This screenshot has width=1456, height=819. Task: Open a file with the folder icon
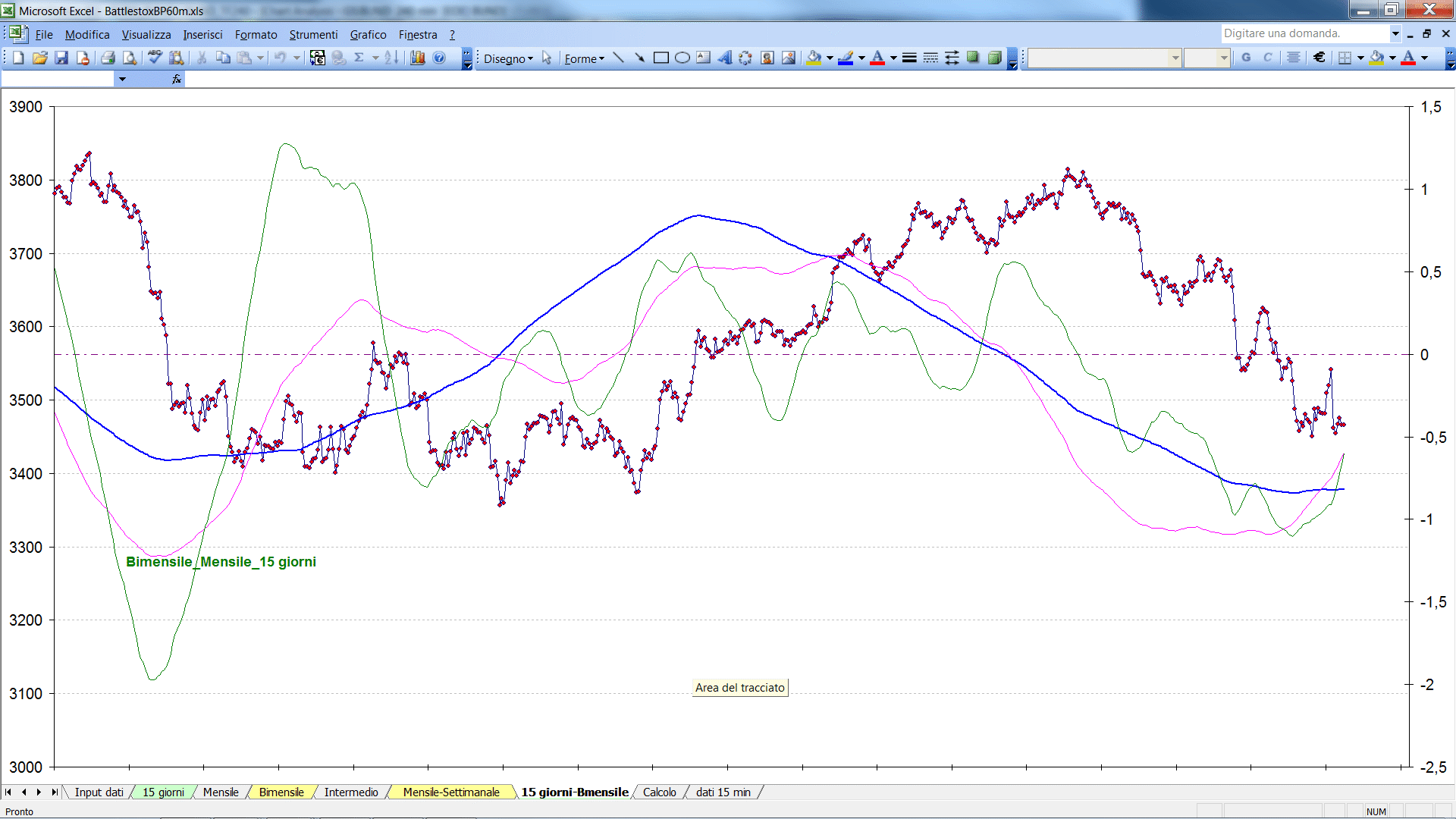point(40,58)
